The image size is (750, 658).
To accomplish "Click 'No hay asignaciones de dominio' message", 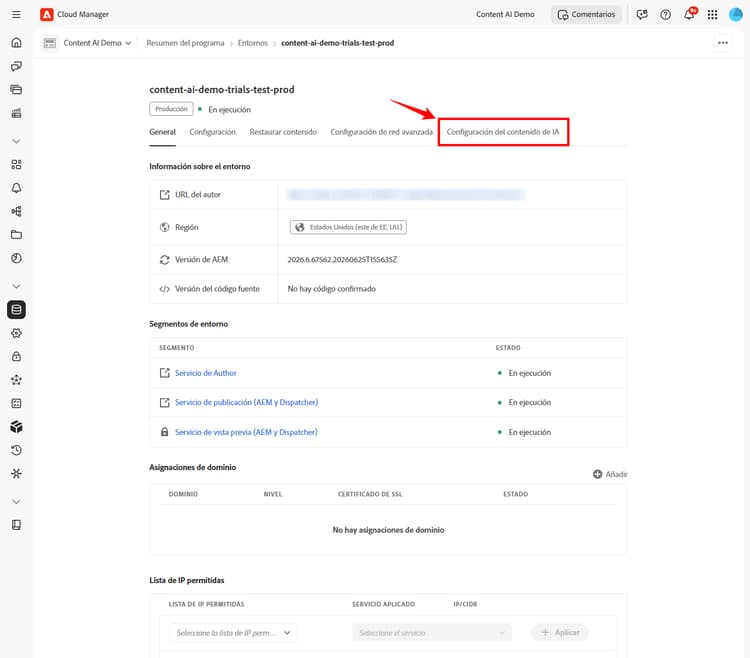I will click(388, 530).
